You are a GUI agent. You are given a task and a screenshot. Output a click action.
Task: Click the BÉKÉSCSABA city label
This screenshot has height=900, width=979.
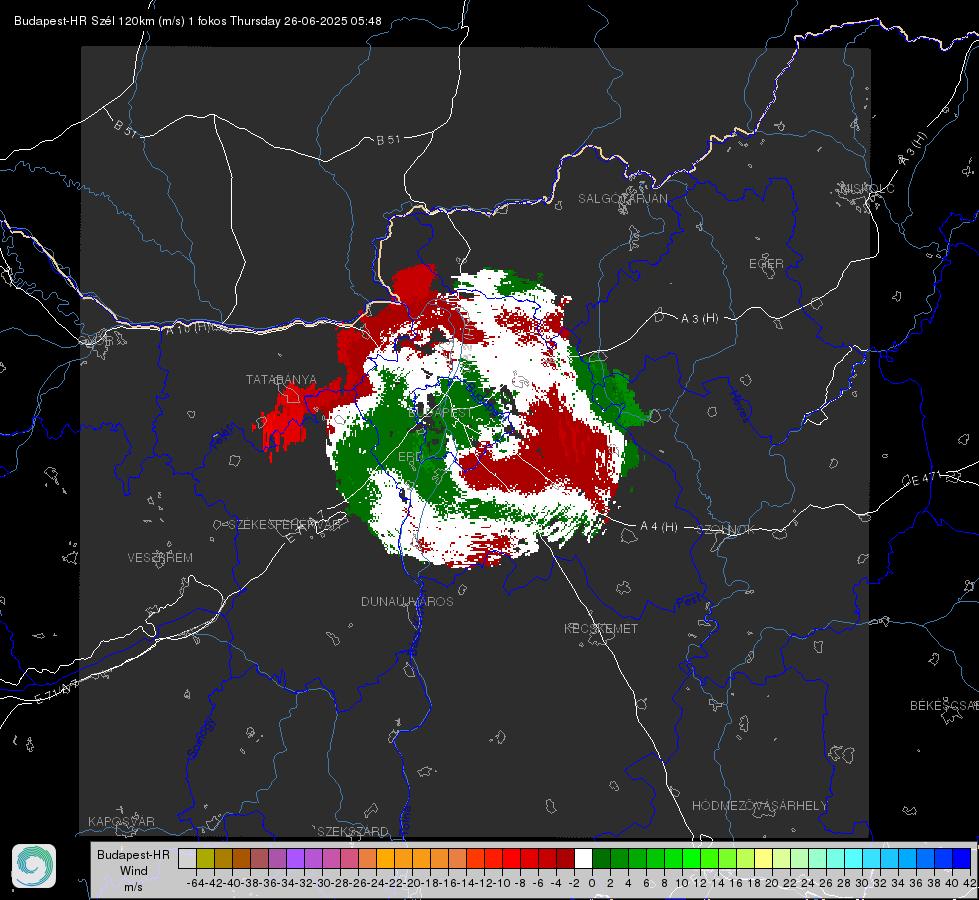point(944,706)
